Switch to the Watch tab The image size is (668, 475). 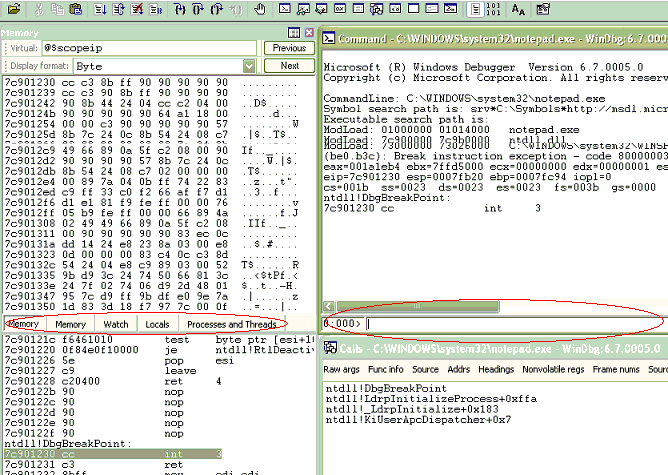tap(116, 324)
